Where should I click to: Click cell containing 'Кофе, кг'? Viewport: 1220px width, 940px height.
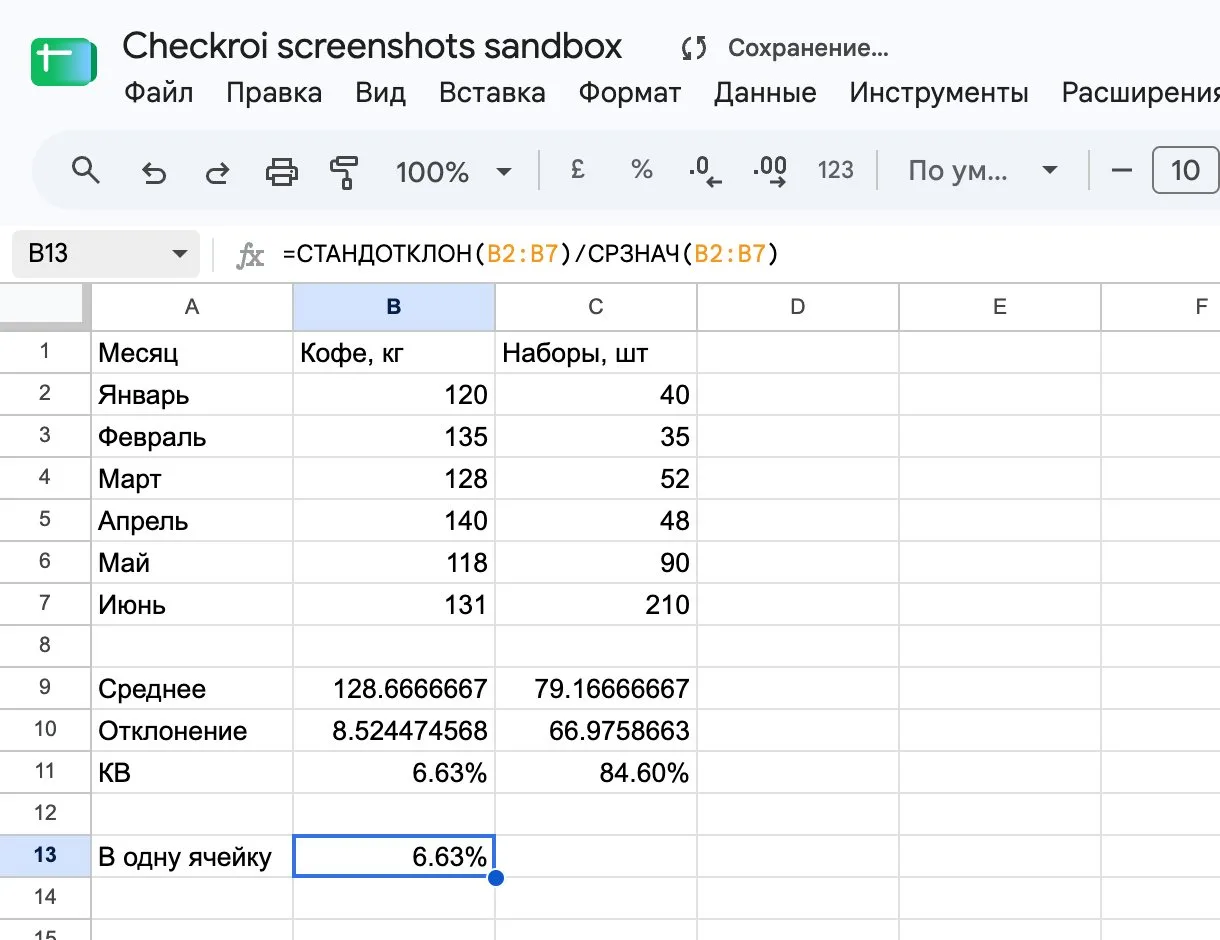394,352
